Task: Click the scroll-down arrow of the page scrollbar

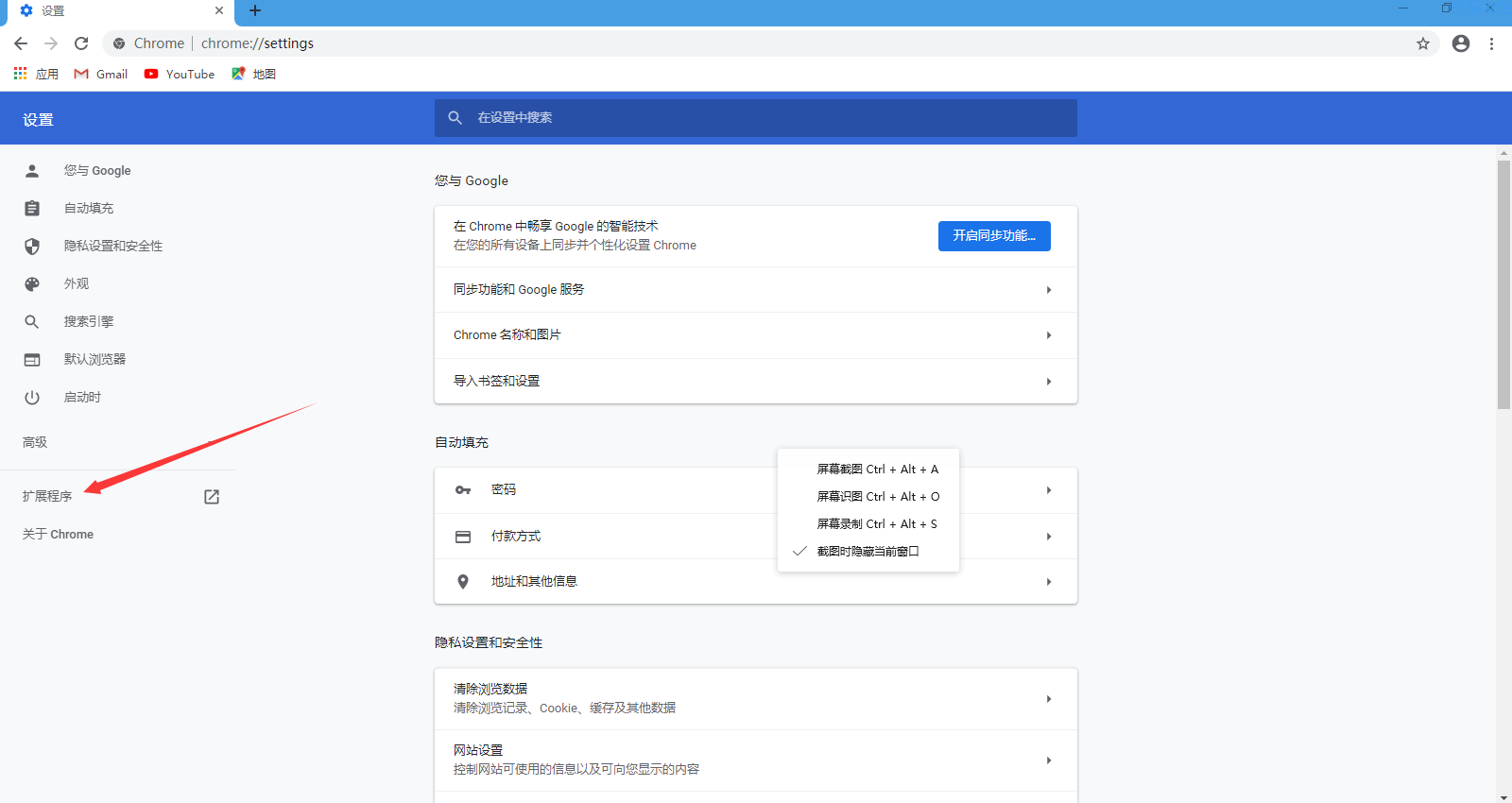Action: (1503, 797)
